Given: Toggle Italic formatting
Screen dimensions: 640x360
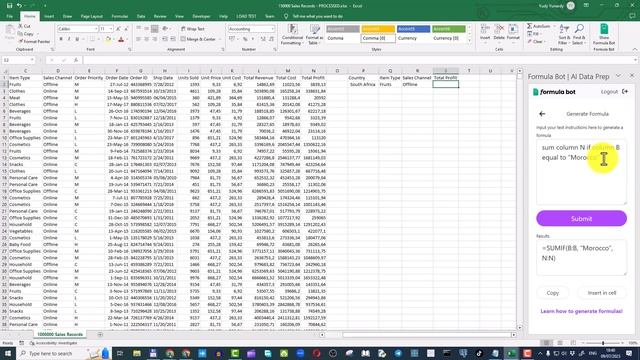Looking at the screenshot, I should (x=69, y=39).
